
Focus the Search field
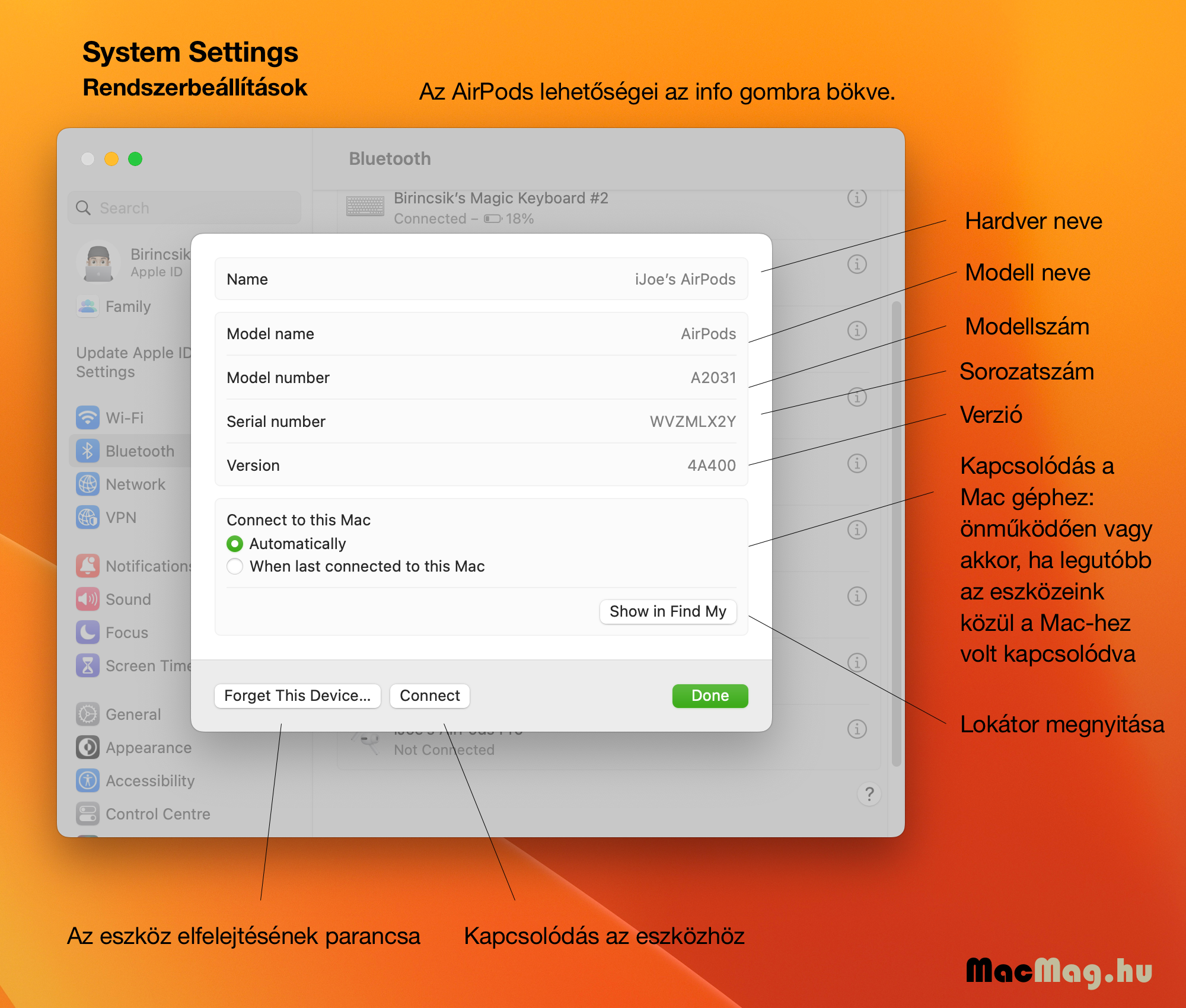[x=184, y=208]
